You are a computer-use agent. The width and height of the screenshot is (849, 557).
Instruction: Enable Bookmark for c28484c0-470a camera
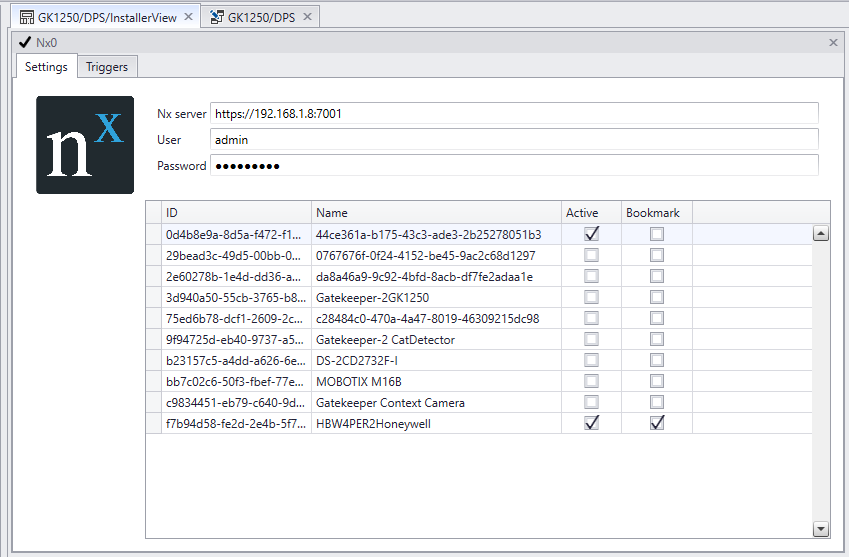(657, 318)
